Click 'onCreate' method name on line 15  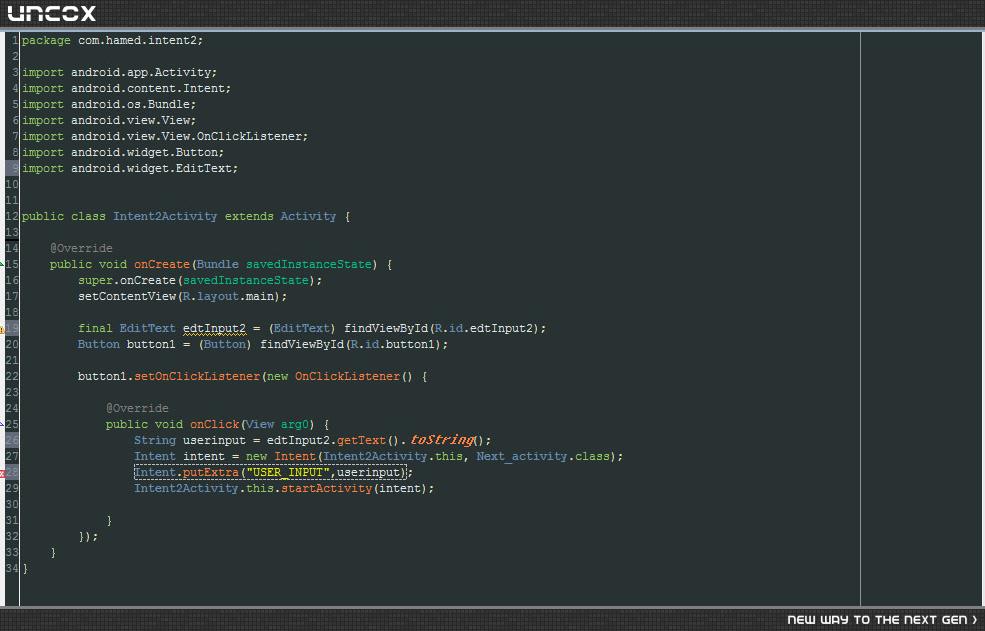click(x=161, y=265)
